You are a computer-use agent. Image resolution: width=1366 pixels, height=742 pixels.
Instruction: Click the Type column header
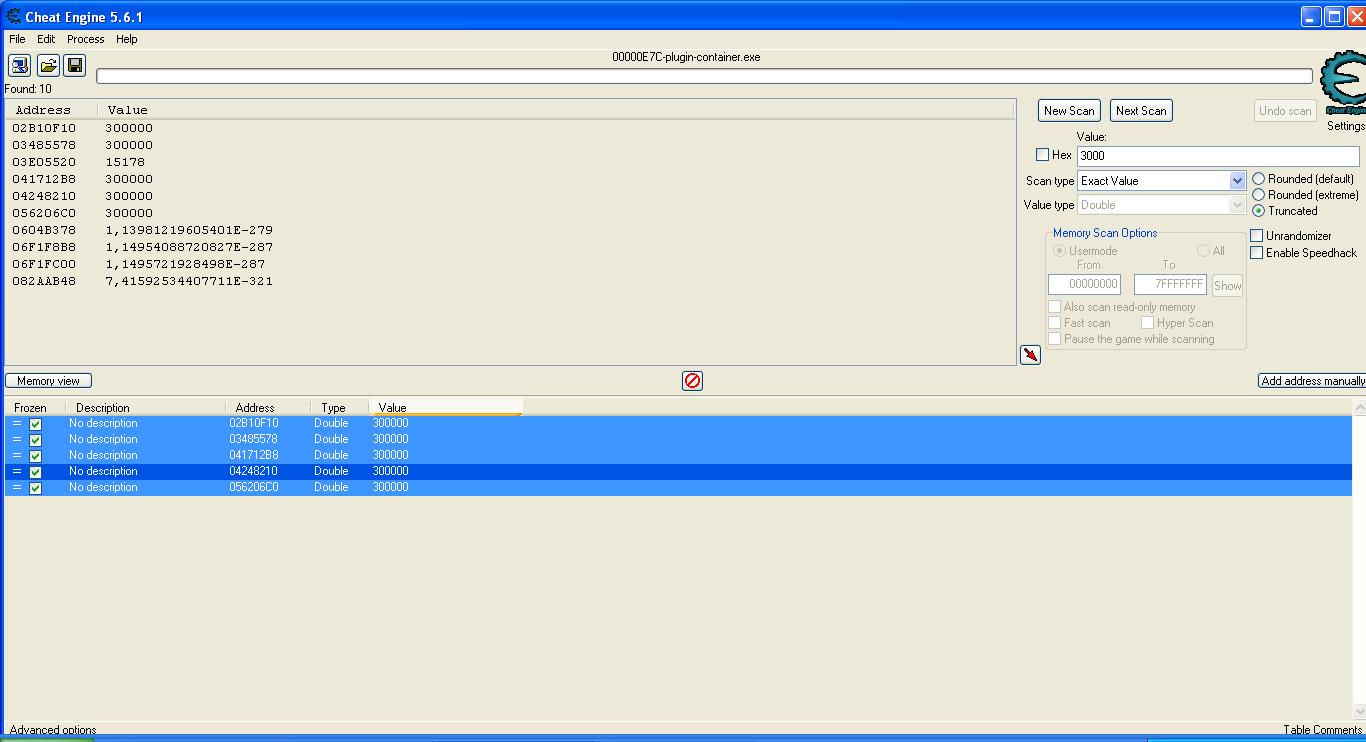(x=340, y=408)
